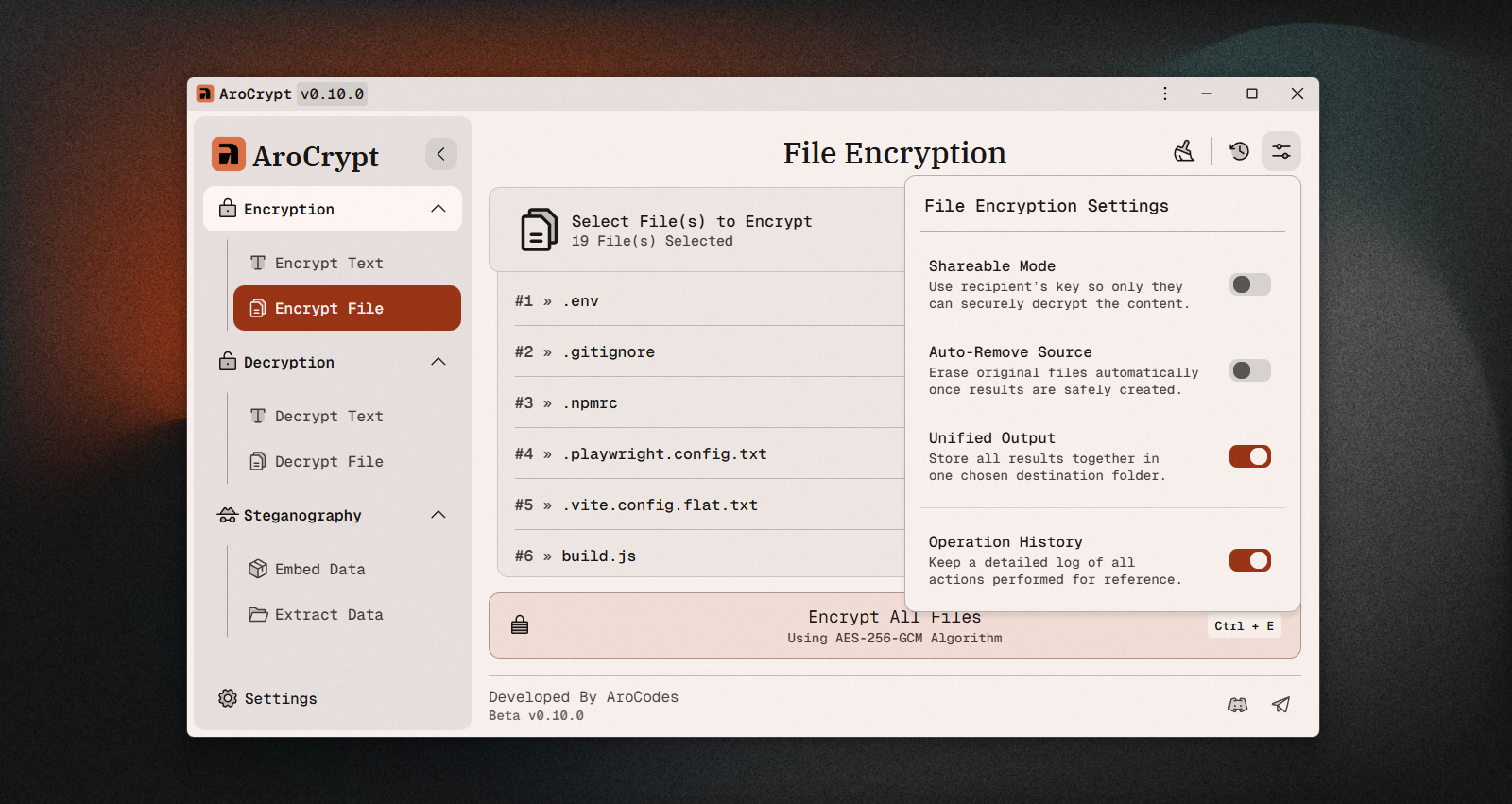Select the .env file row
Viewport: 1512px width, 804px height.
[701, 300]
